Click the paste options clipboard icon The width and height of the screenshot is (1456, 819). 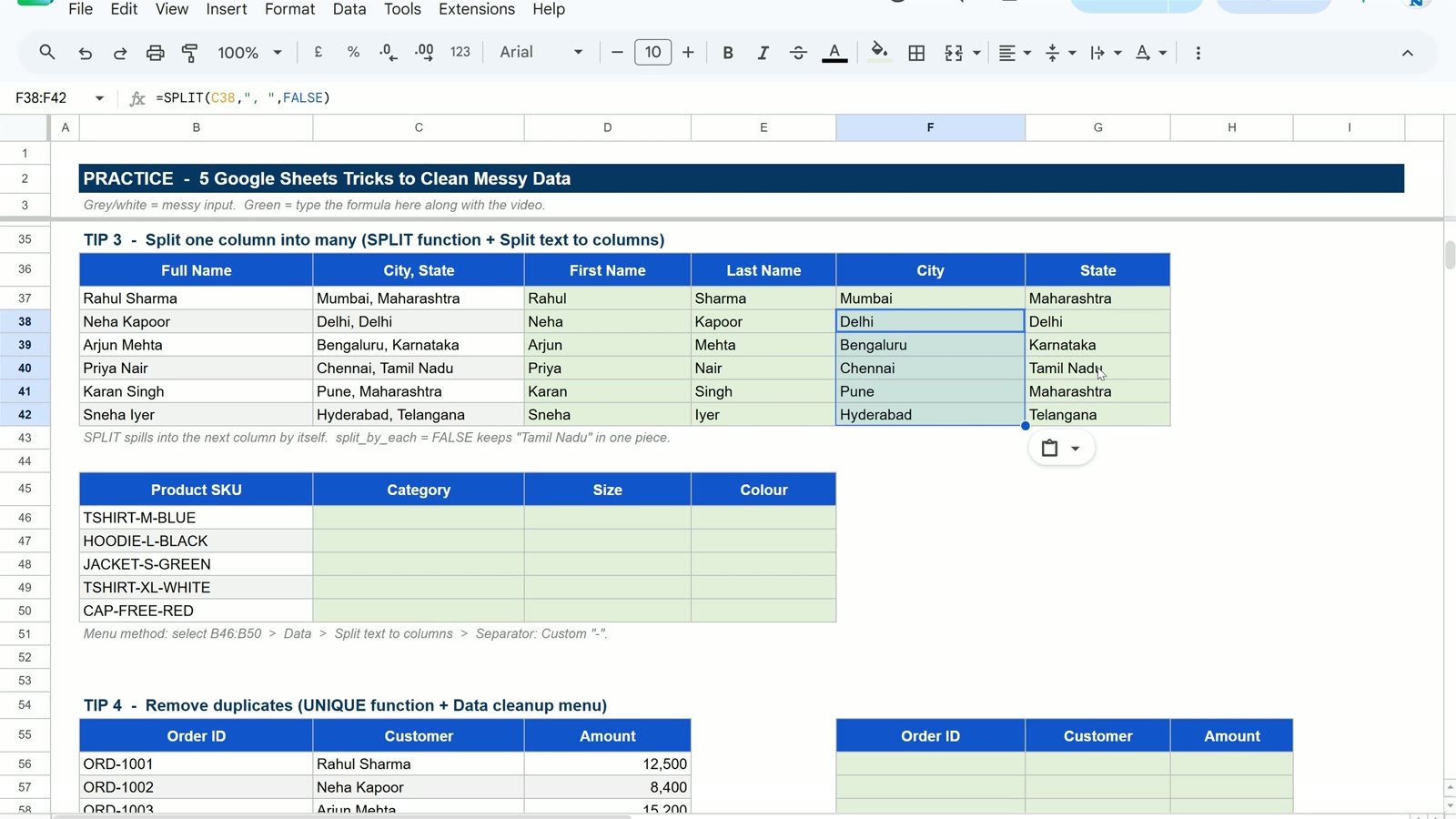pyautogui.click(x=1049, y=448)
